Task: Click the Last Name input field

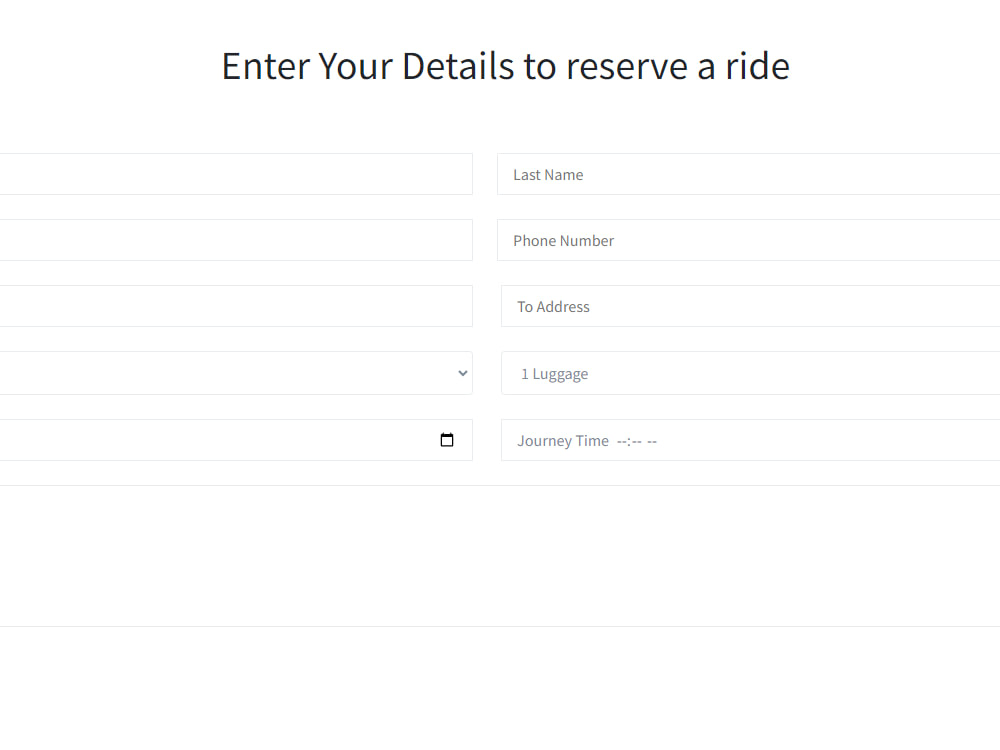Action: click(x=700, y=174)
